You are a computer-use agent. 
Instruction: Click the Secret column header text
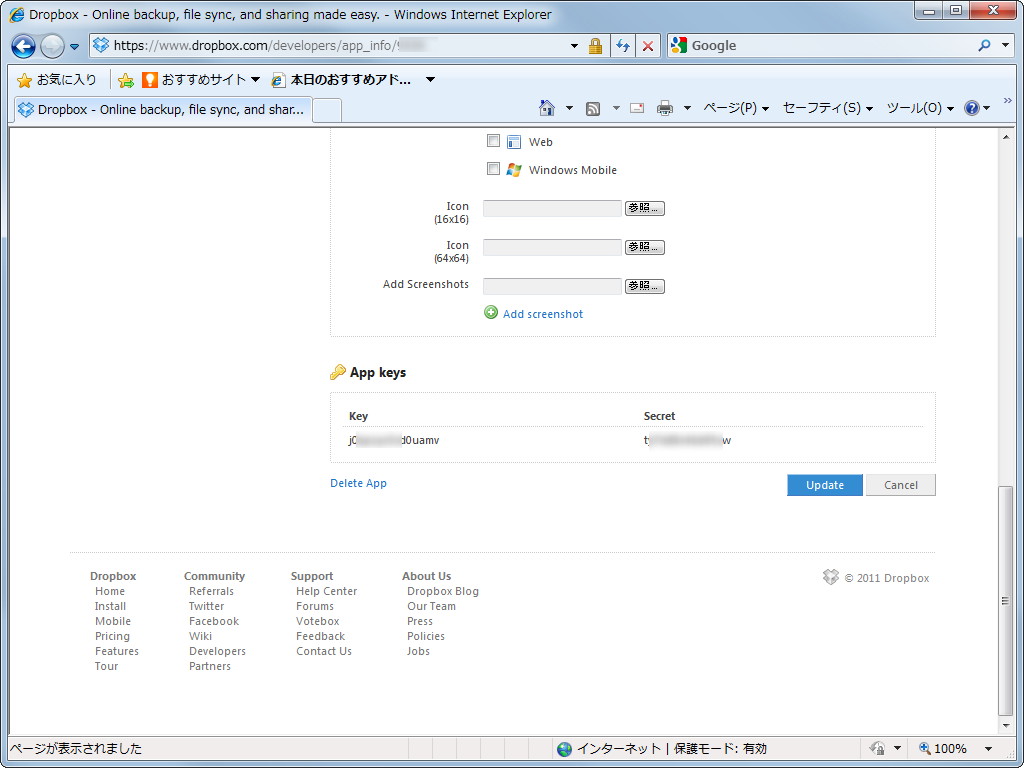660,416
